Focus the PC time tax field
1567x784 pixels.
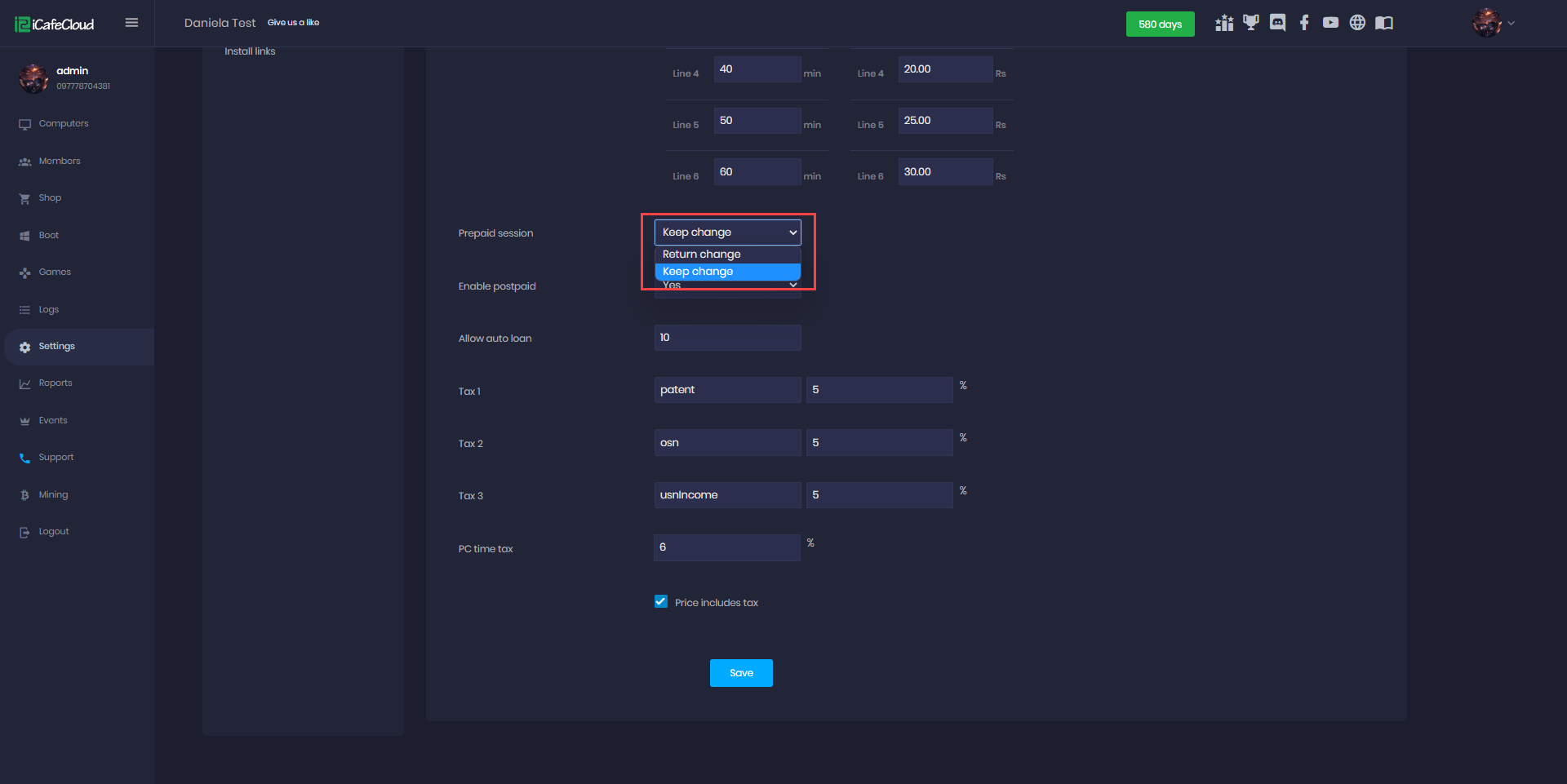tap(726, 547)
